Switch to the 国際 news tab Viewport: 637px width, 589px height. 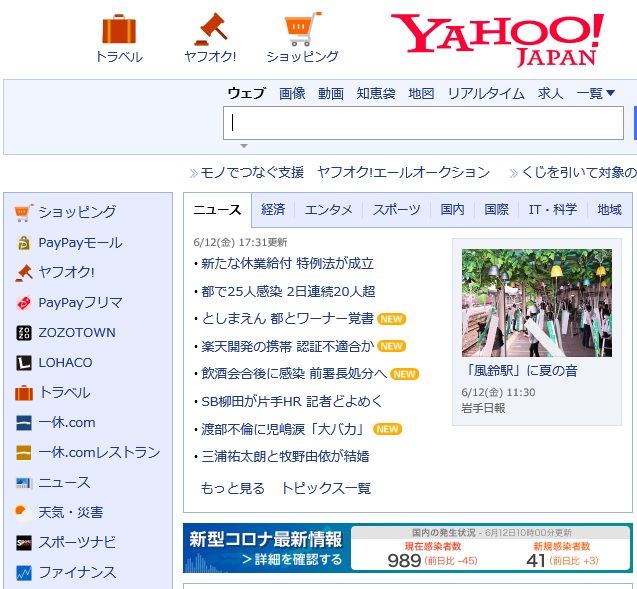coord(496,210)
